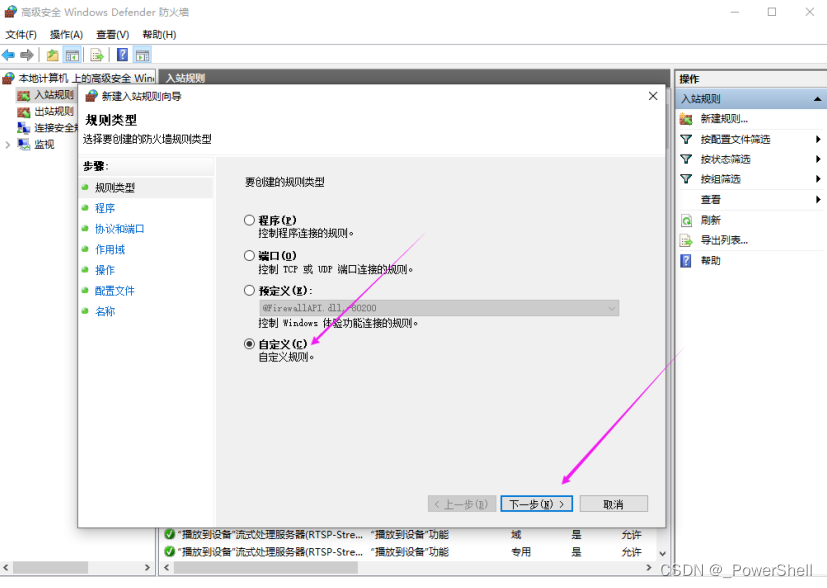The image size is (827, 588).
Task: Click the 按状态筛选 funnel icon
Action: [x=686, y=159]
